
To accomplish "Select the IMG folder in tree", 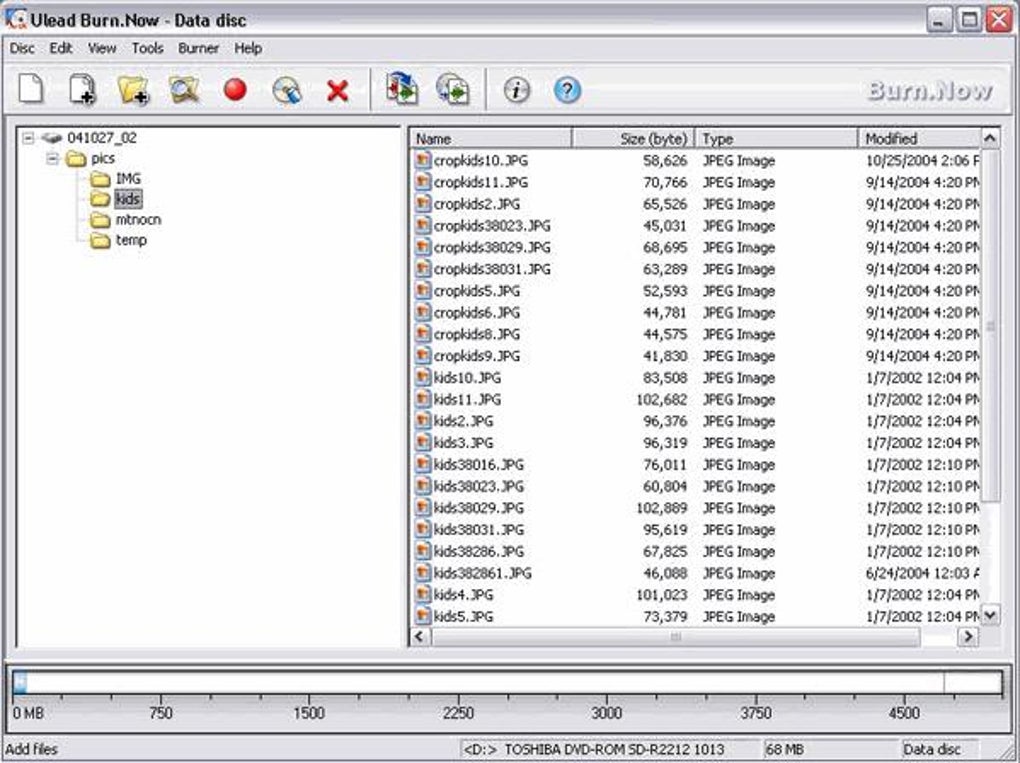I will point(128,178).
